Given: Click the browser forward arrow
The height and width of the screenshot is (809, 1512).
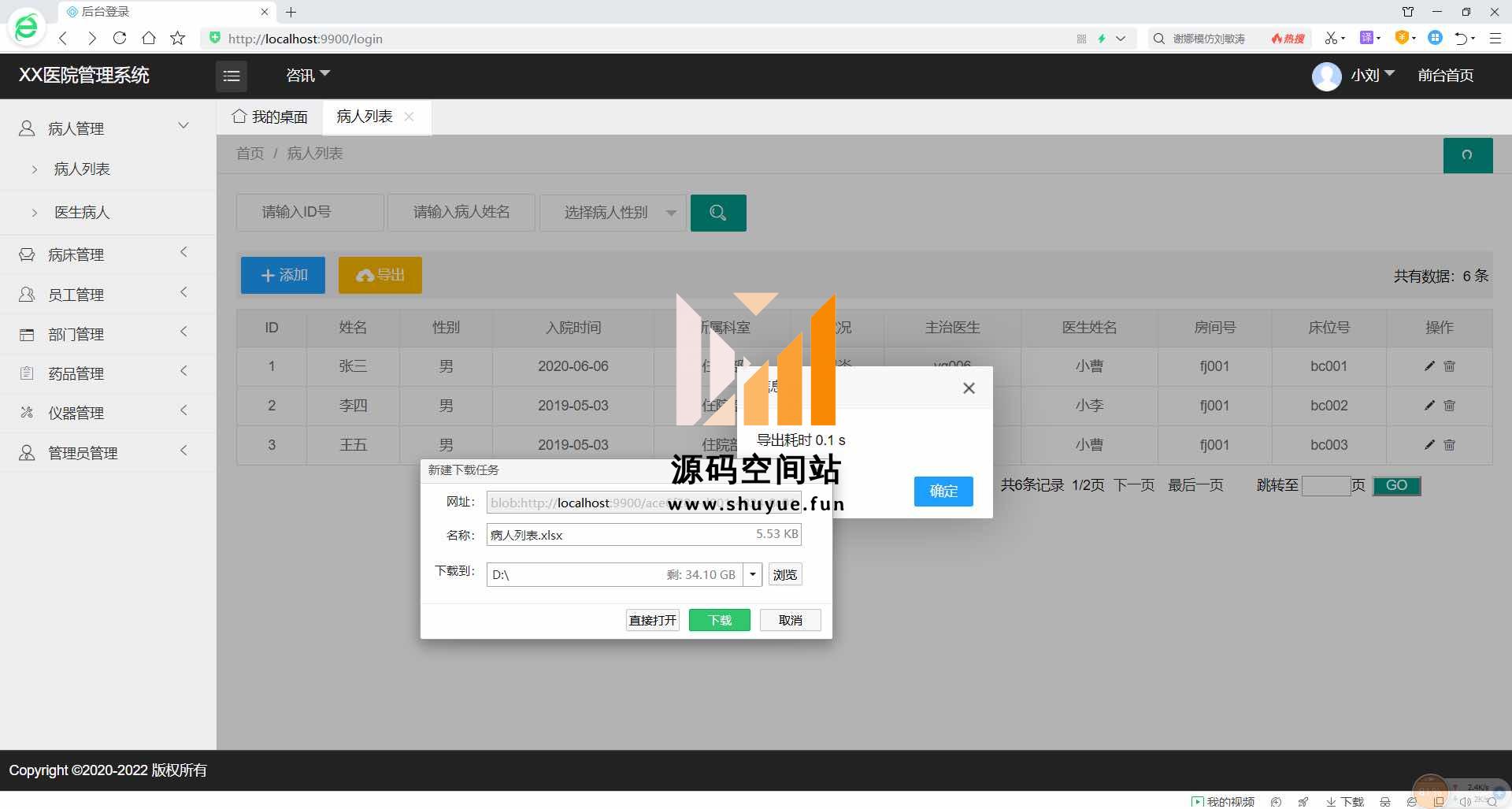Looking at the screenshot, I should [92, 38].
